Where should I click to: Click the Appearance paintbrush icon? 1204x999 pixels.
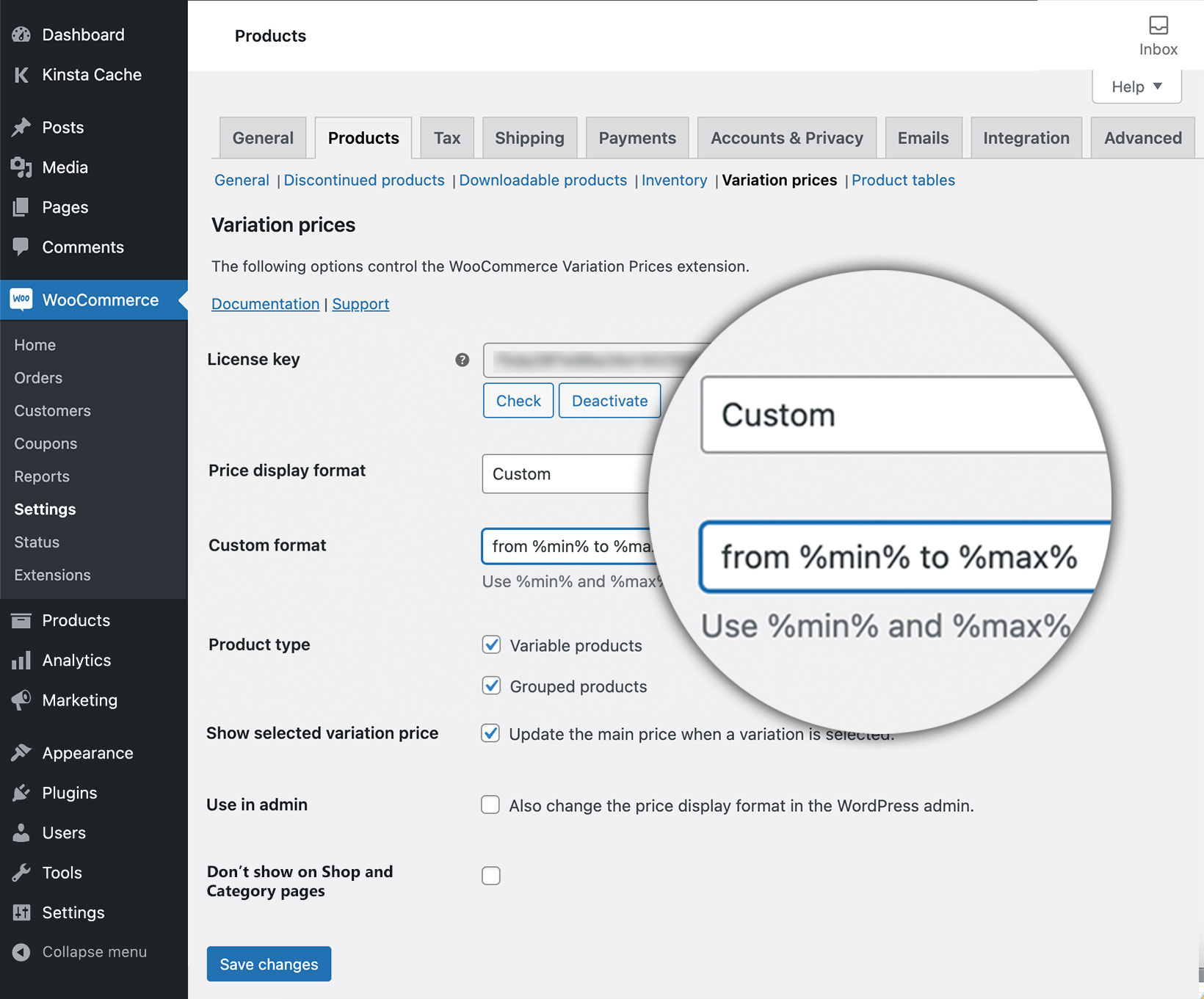(x=21, y=753)
